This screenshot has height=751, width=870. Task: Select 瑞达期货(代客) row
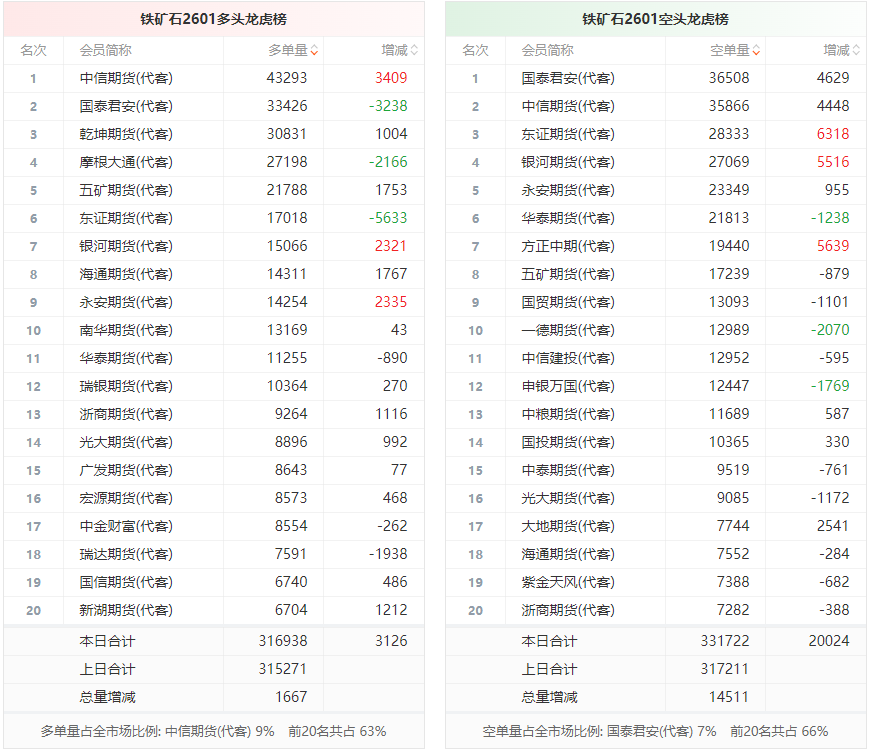(214, 555)
